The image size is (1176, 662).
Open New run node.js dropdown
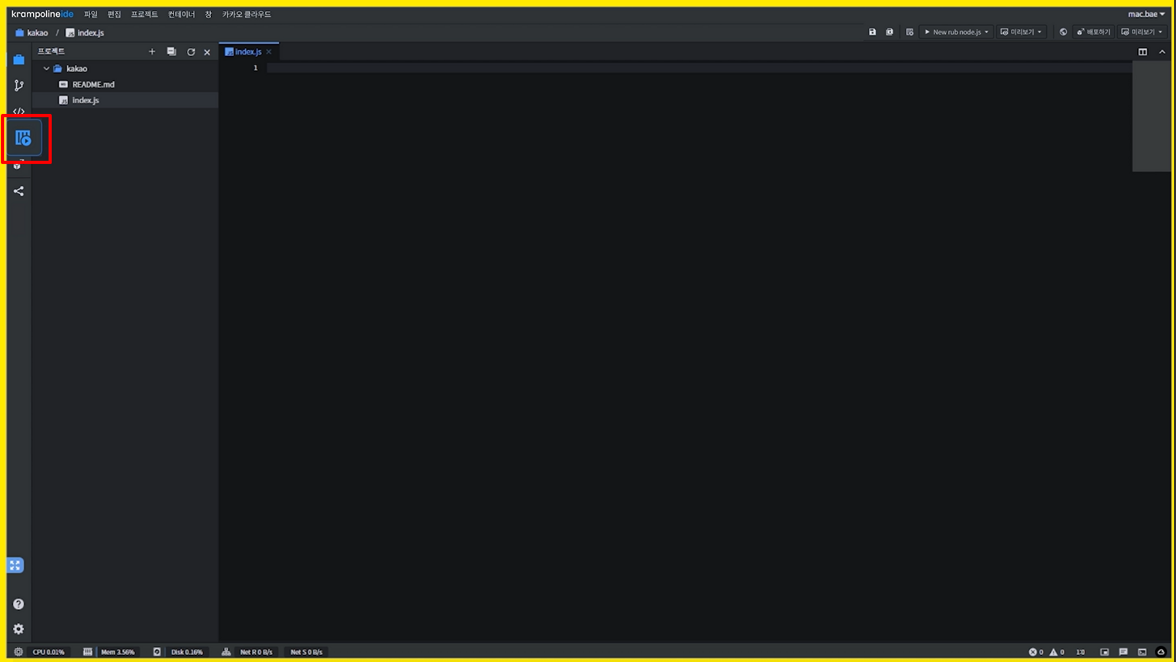pyautogui.click(x=956, y=32)
